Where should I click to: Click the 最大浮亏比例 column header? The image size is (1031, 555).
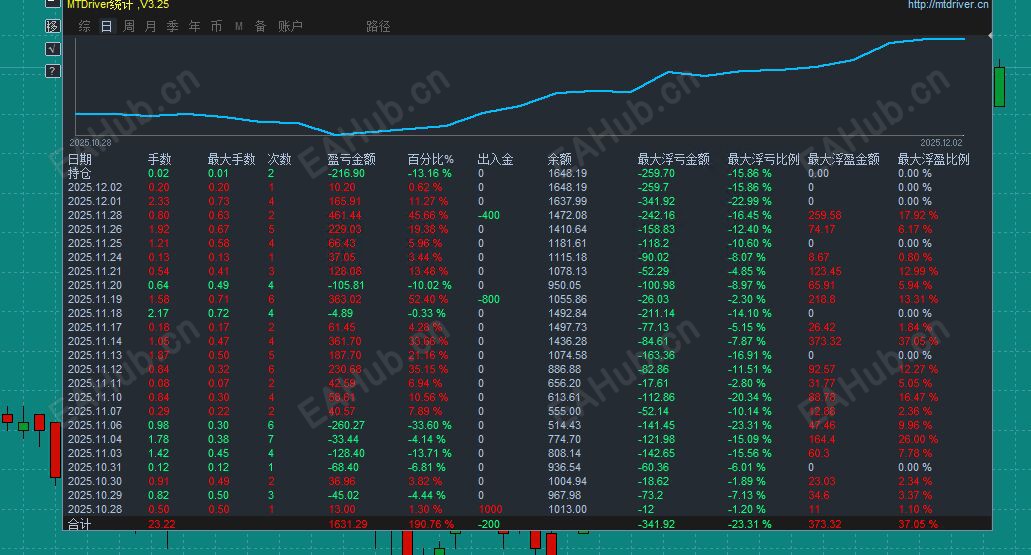pyautogui.click(x=763, y=159)
